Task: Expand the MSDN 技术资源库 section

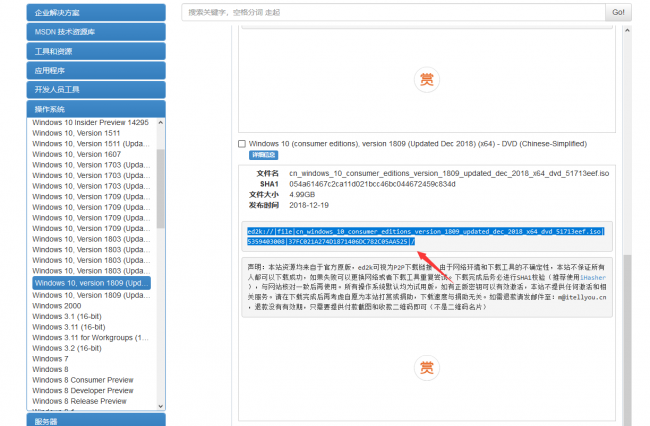Action: pos(96,32)
